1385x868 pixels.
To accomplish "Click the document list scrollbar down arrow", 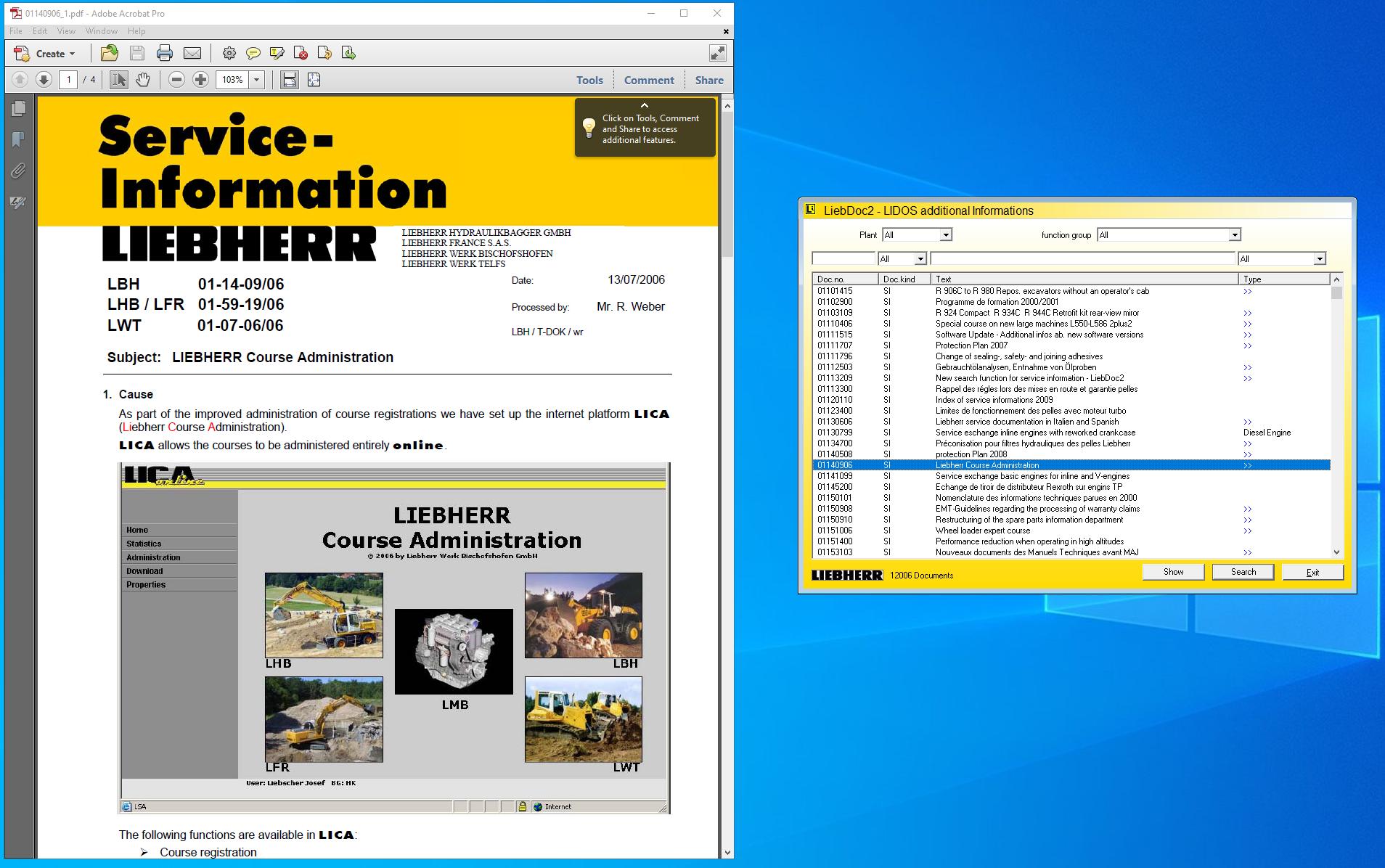I will [1336, 552].
